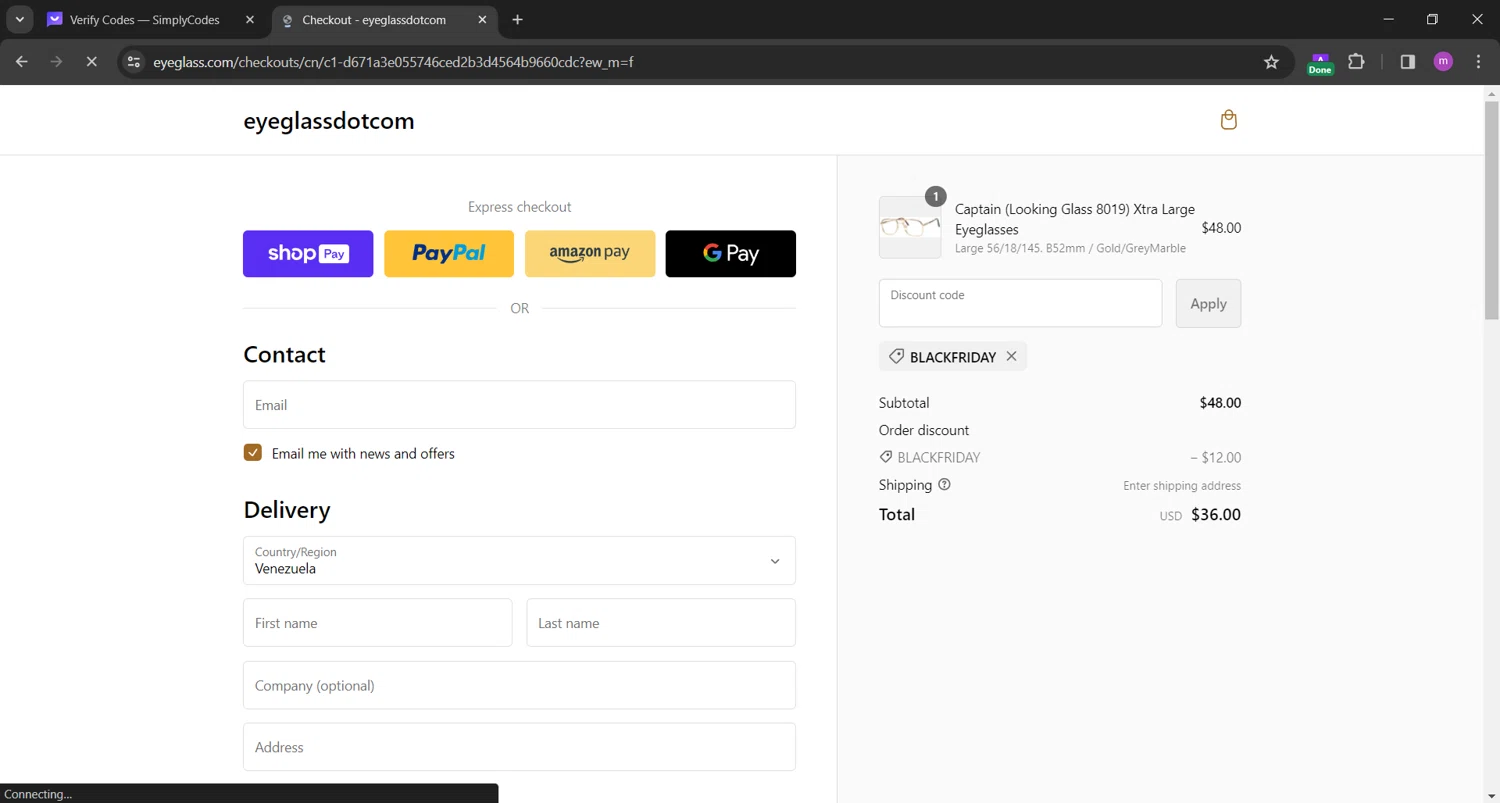The image size is (1500, 803).
Task: Toggle the browser side panel icon
Action: click(1408, 62)
